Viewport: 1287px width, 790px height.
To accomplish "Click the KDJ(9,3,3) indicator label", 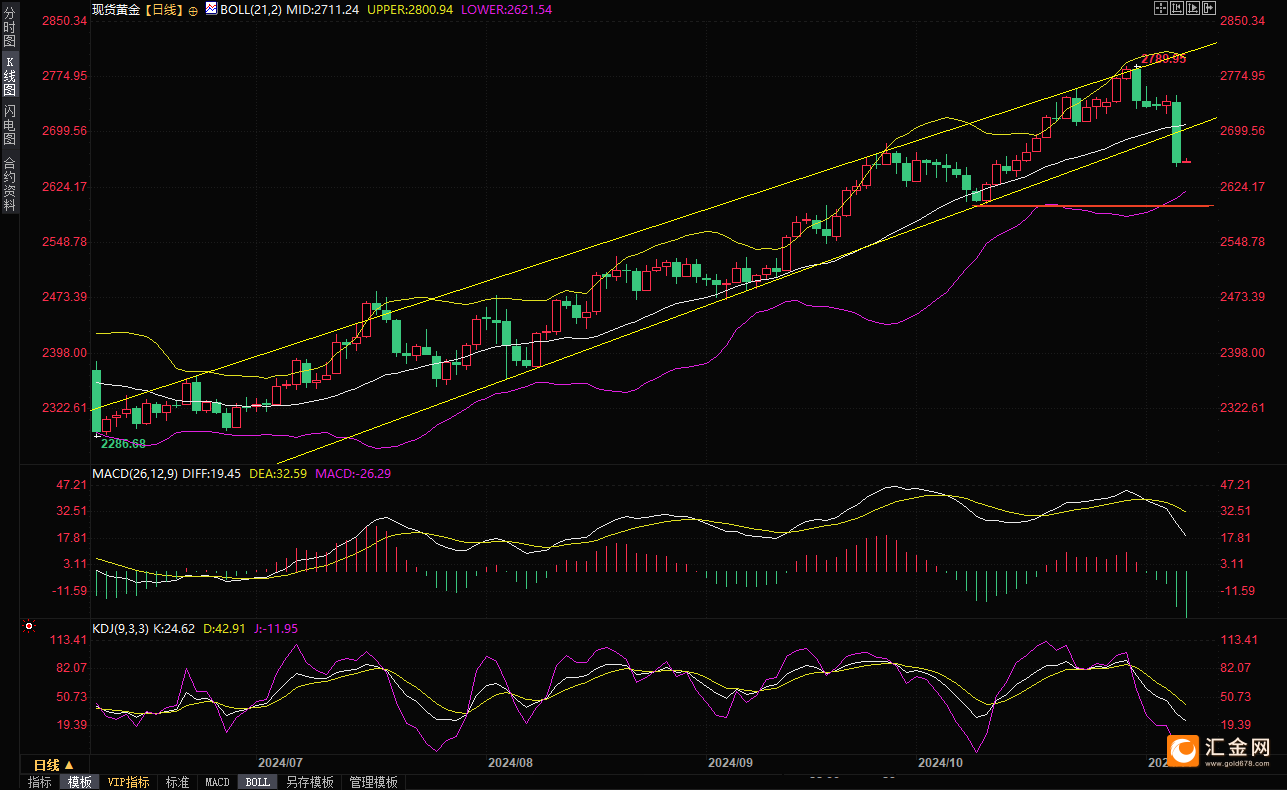I will click(120, 629).
